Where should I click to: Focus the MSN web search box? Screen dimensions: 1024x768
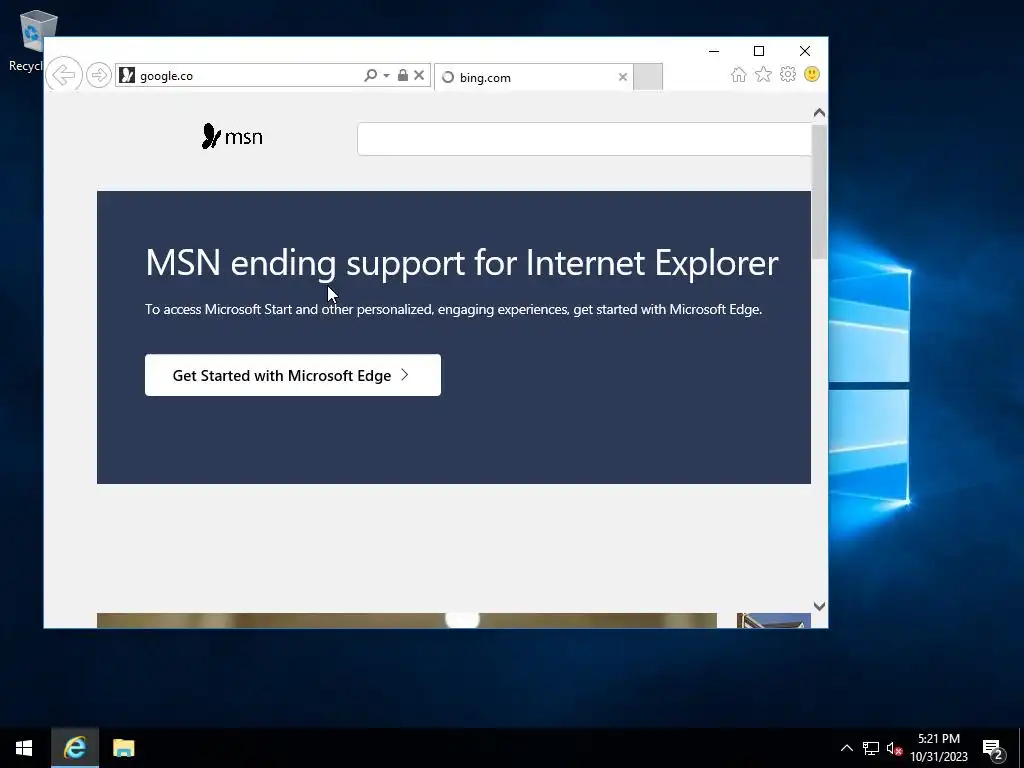(584, 138)
